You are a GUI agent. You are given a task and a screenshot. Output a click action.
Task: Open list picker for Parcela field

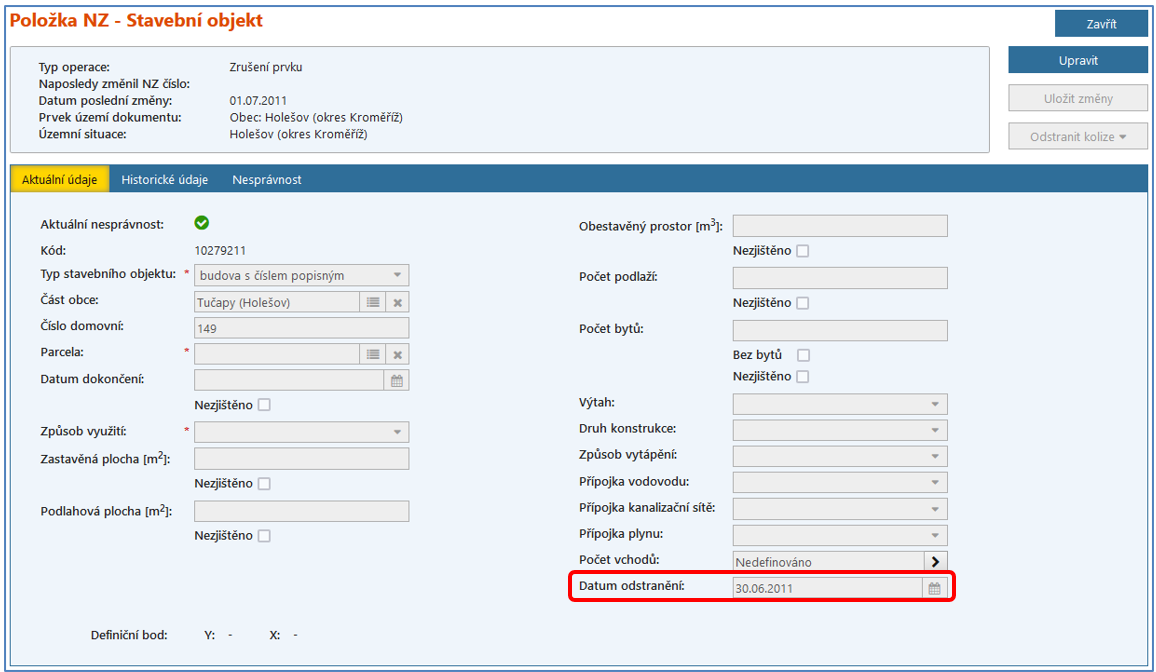click(372, 354)
